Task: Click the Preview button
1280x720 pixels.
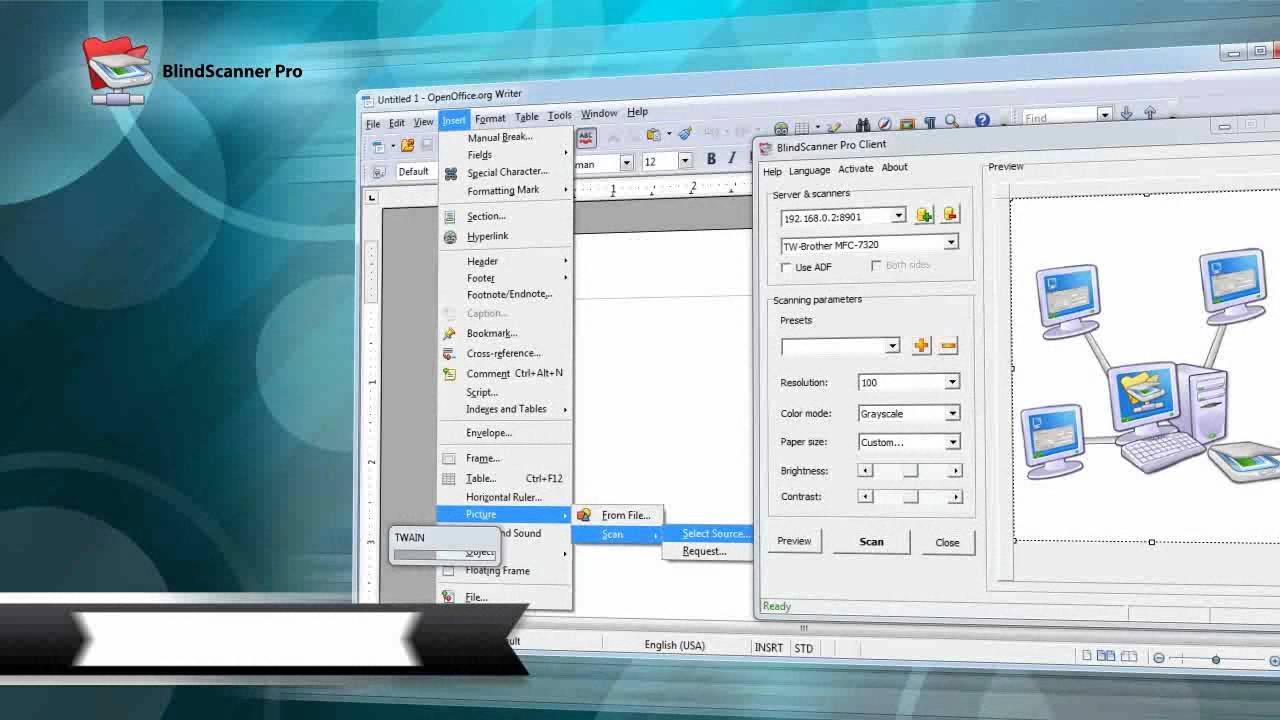Action: pyautogui.click(x=794, y=541)
